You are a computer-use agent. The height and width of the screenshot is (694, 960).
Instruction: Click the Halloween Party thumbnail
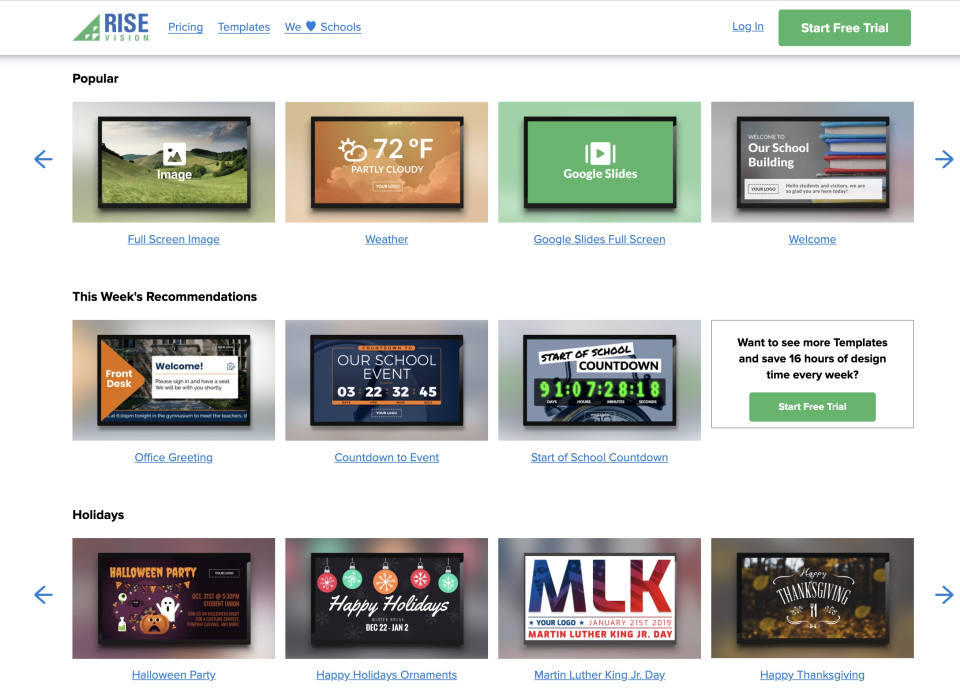[x=173, y=598]
